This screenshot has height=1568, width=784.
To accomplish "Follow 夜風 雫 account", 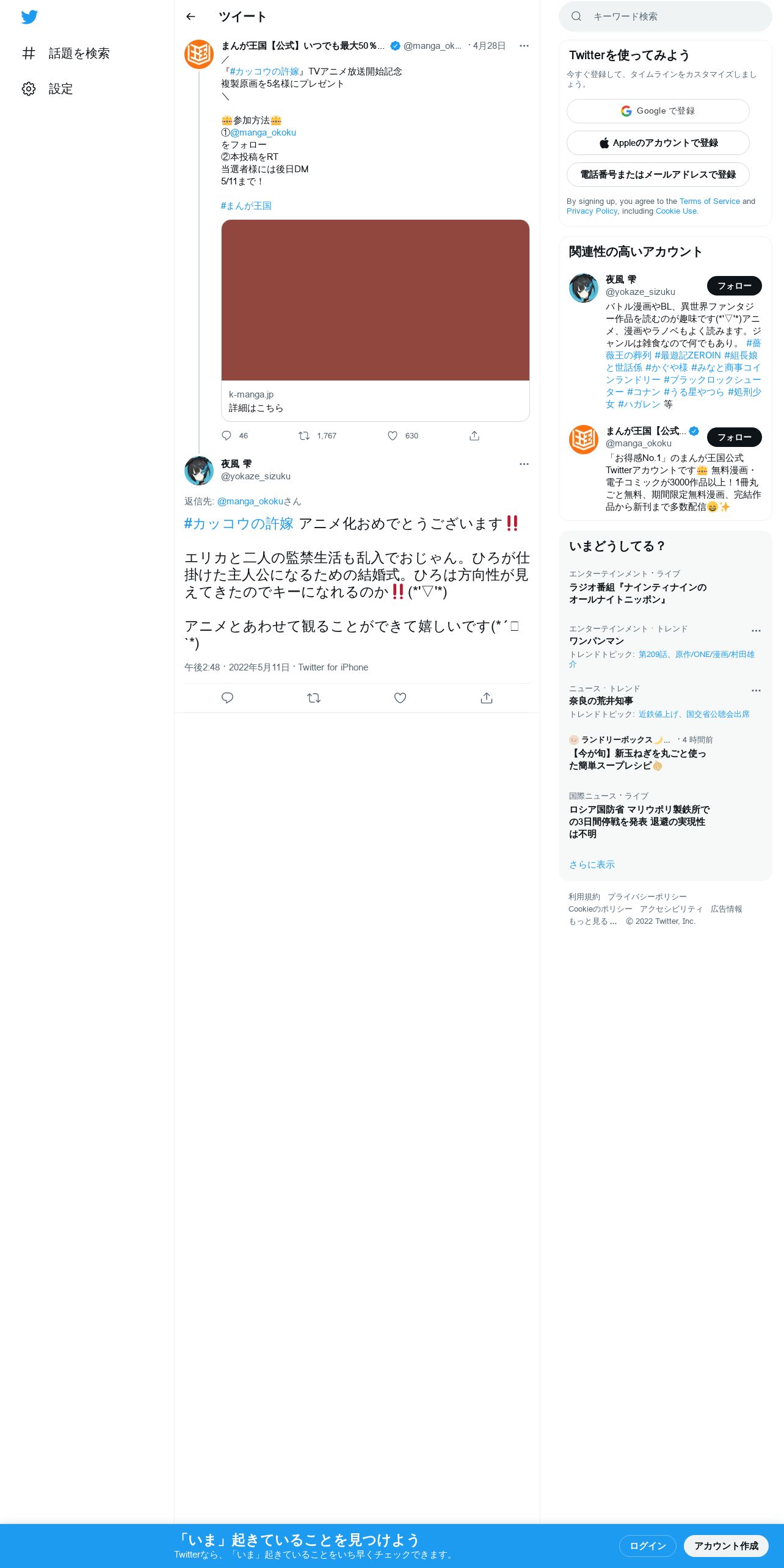I will tap(734, 286).
